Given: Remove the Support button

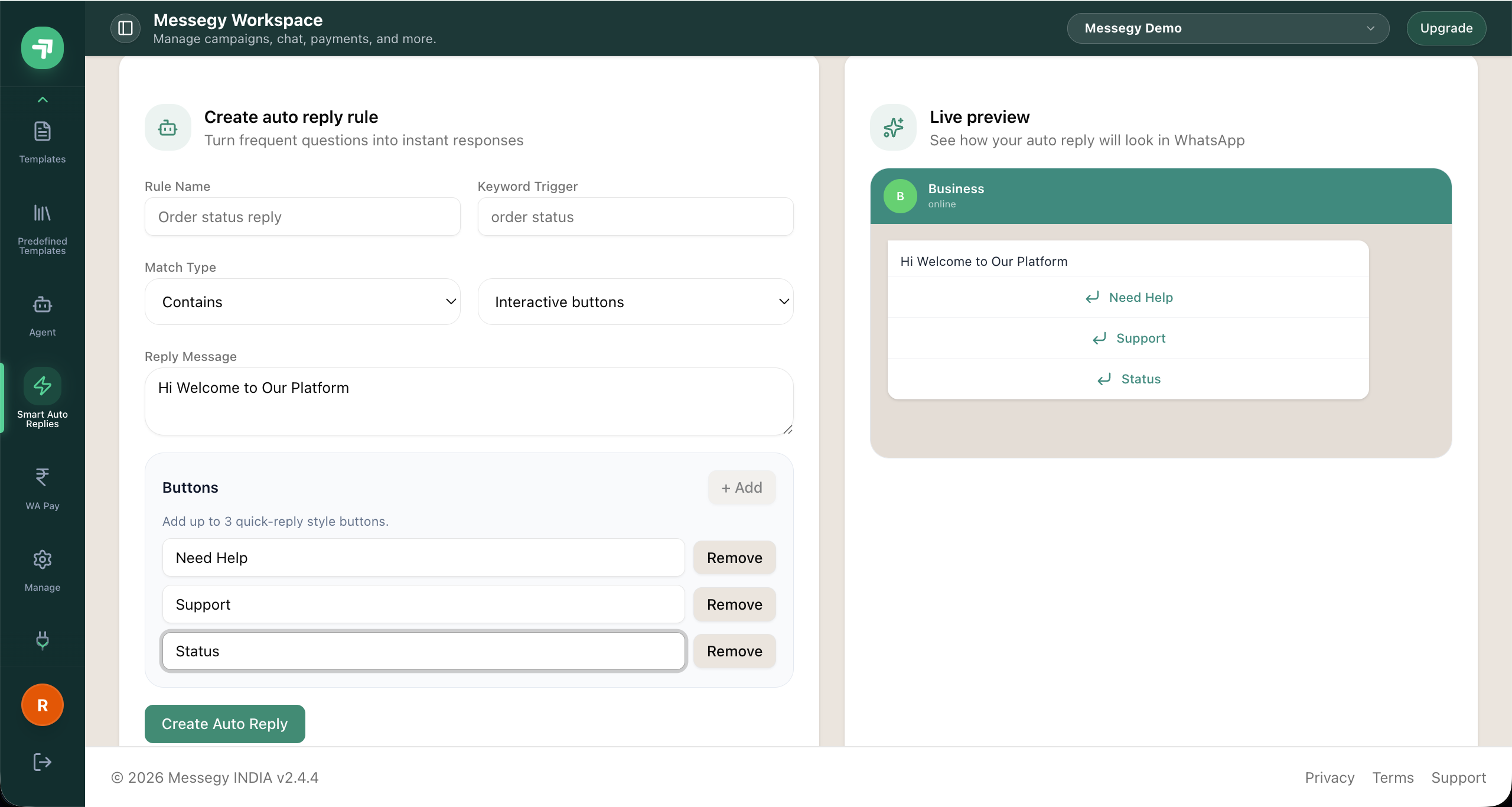Looking at the screenshot, I should coord(735,604).
